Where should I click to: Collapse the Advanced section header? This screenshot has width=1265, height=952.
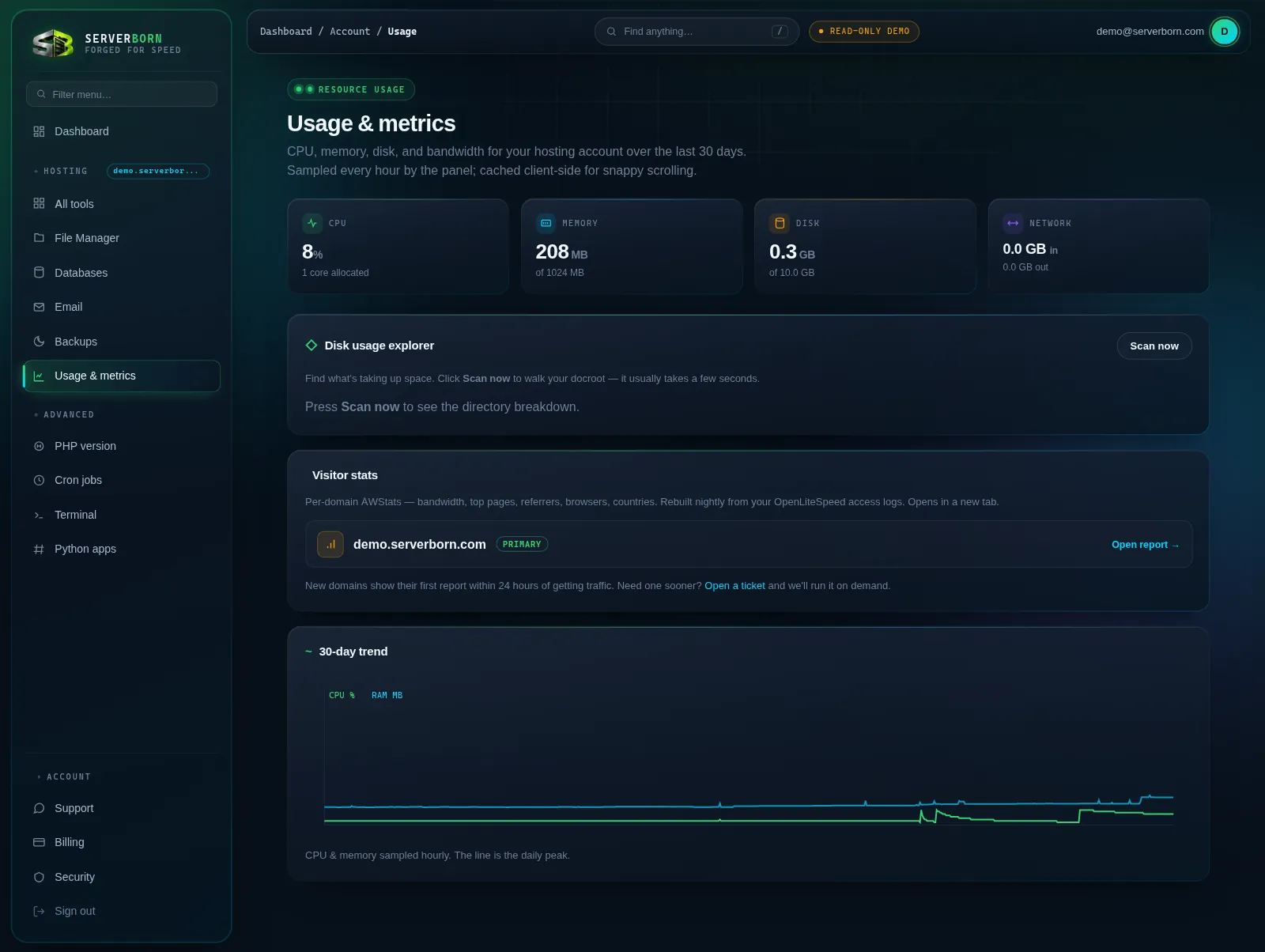[x=64, y=414]
